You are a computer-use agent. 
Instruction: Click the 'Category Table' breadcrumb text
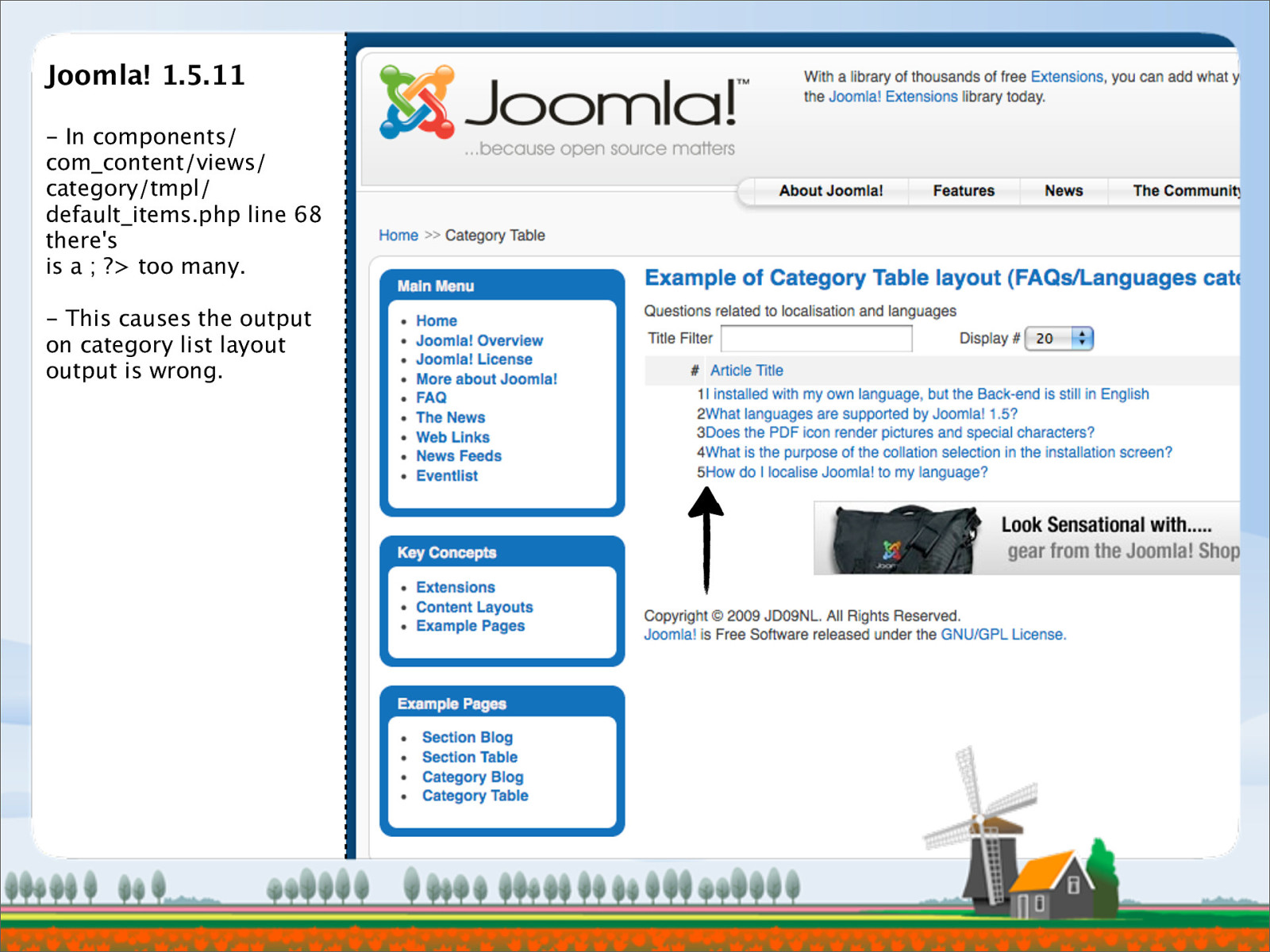[495, 235]
